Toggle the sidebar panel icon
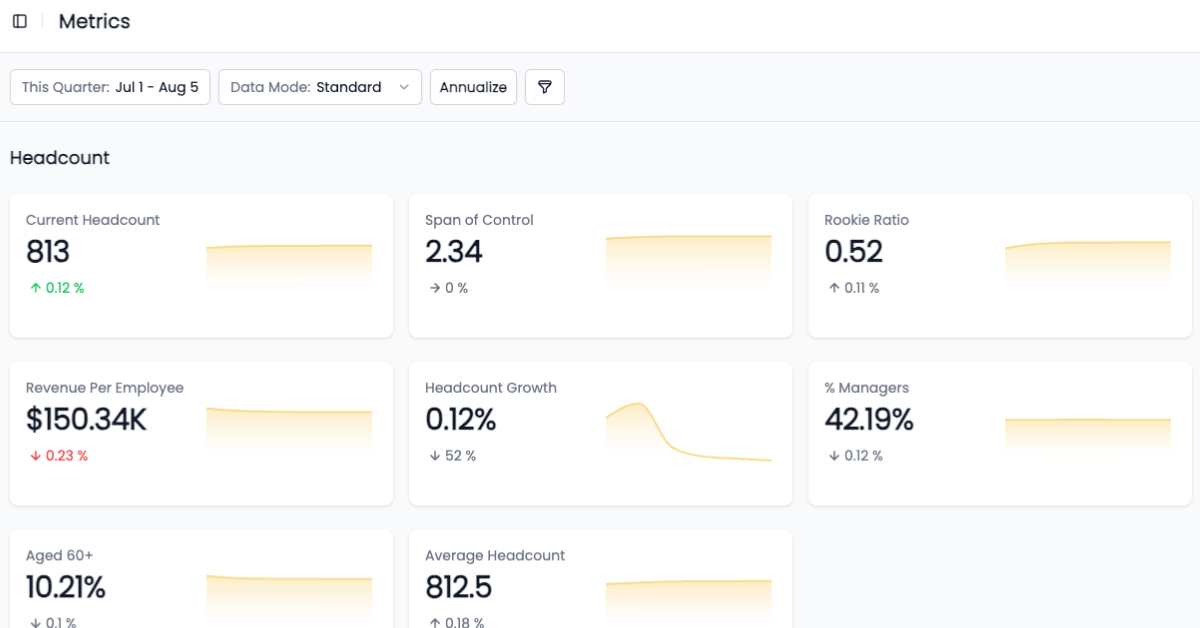 (20, 21)
